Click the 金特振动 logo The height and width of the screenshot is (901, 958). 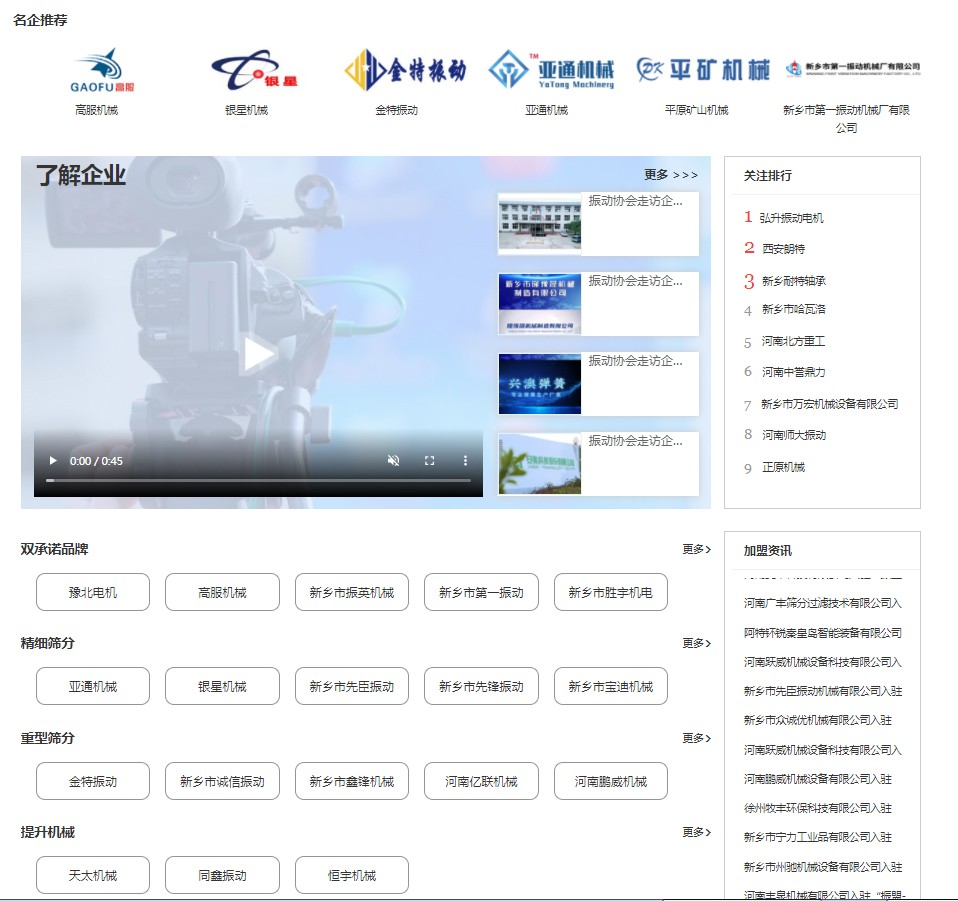pos(405,70)
